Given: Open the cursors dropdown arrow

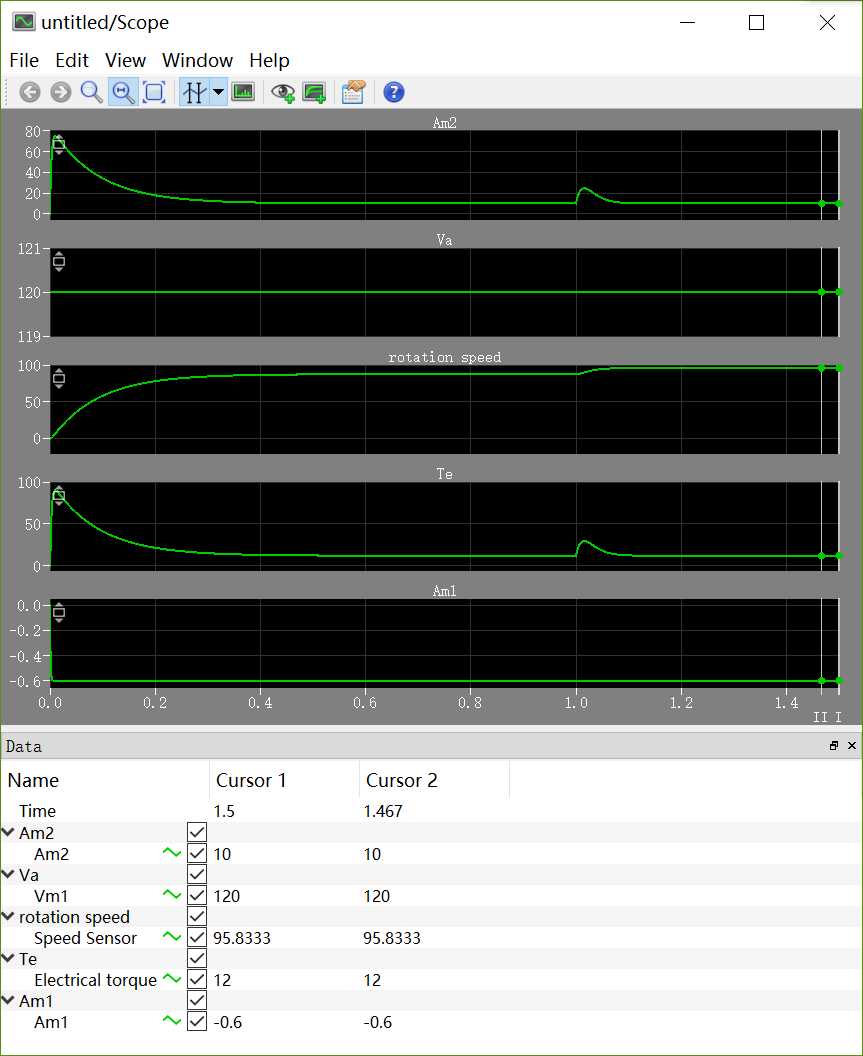Looking at the screenshot, I should 218,92.
